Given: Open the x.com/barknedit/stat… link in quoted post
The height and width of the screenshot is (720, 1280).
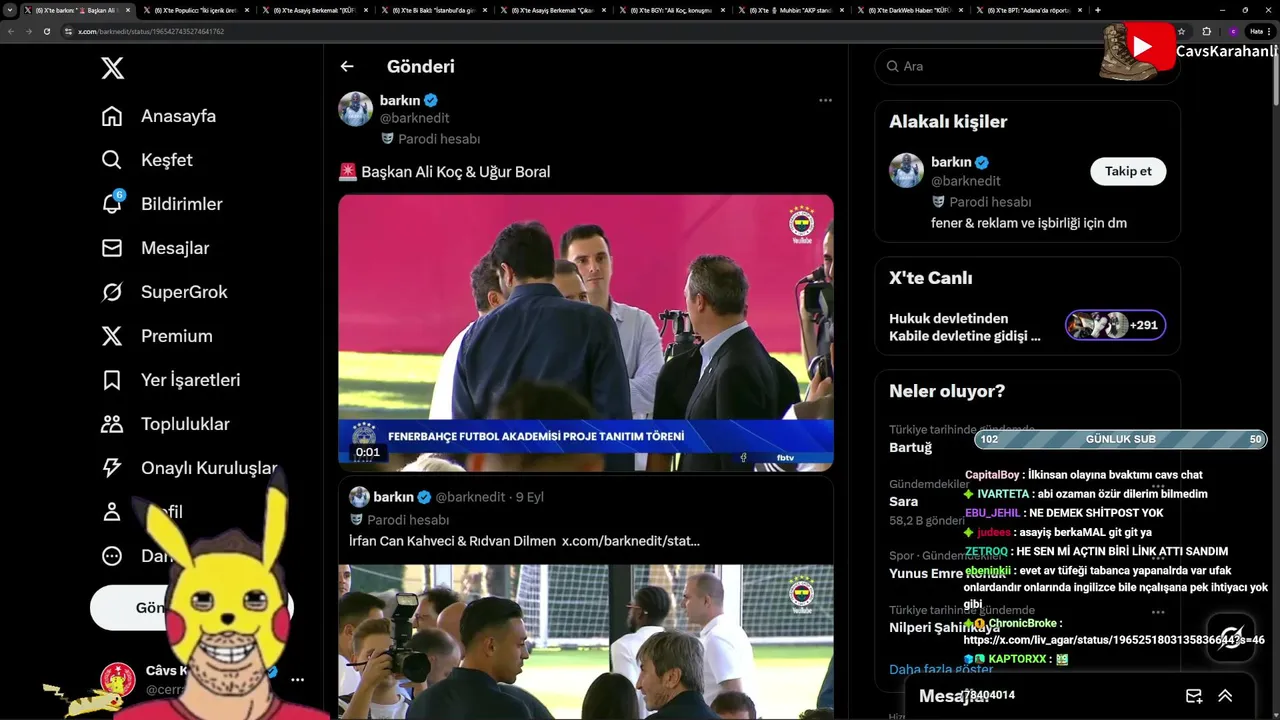Looking at the screenshot, I should [x=630, y=541].
